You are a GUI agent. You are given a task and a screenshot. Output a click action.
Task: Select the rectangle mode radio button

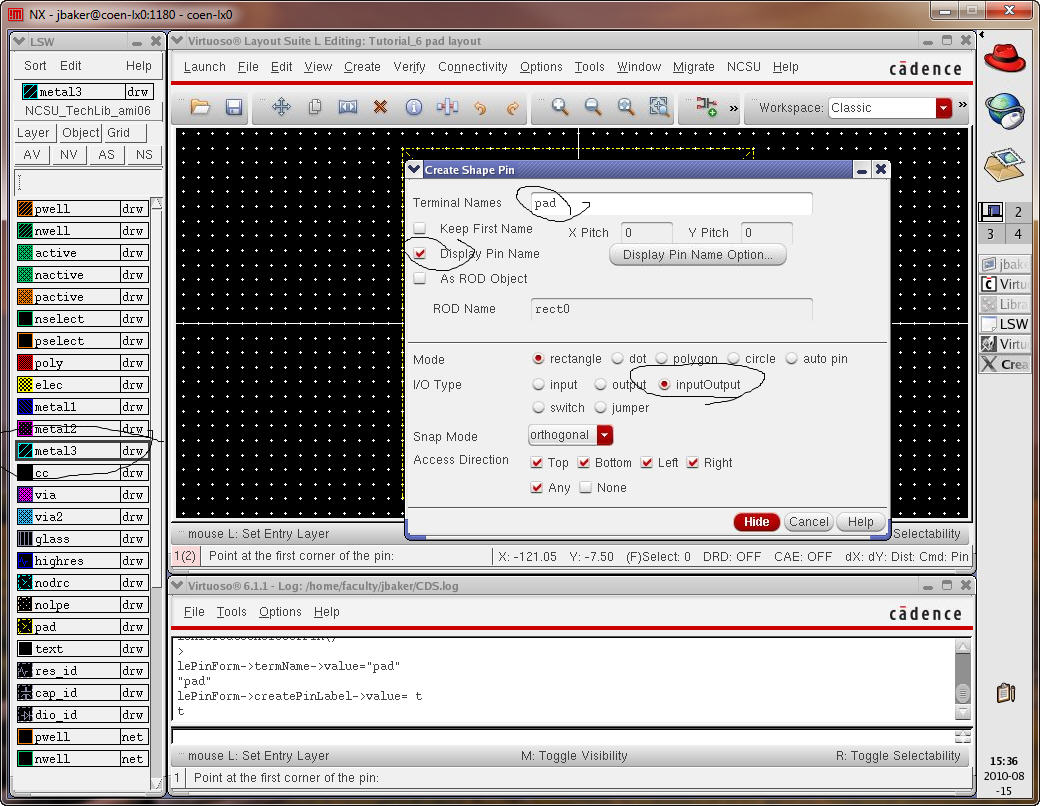(x=538, y=359)
